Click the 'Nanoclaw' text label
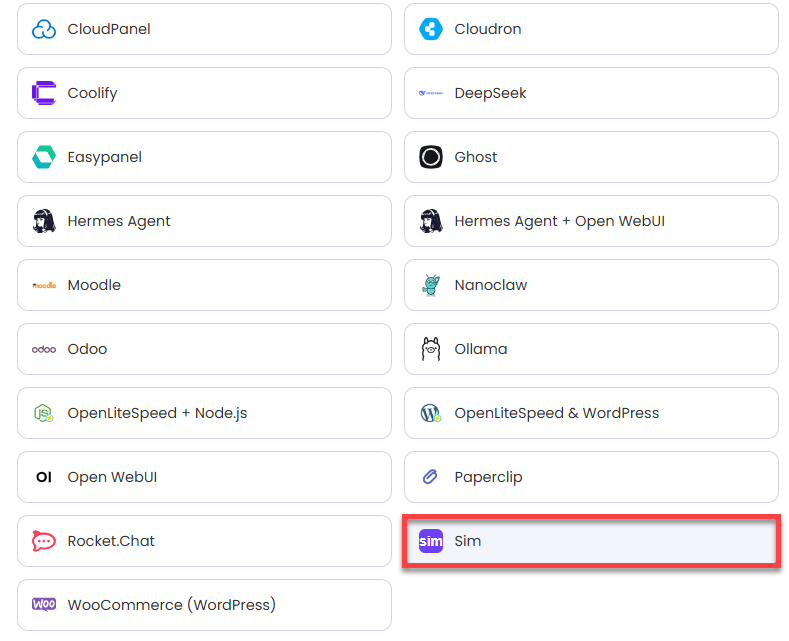The image size is (789, 641). point(491,285)
